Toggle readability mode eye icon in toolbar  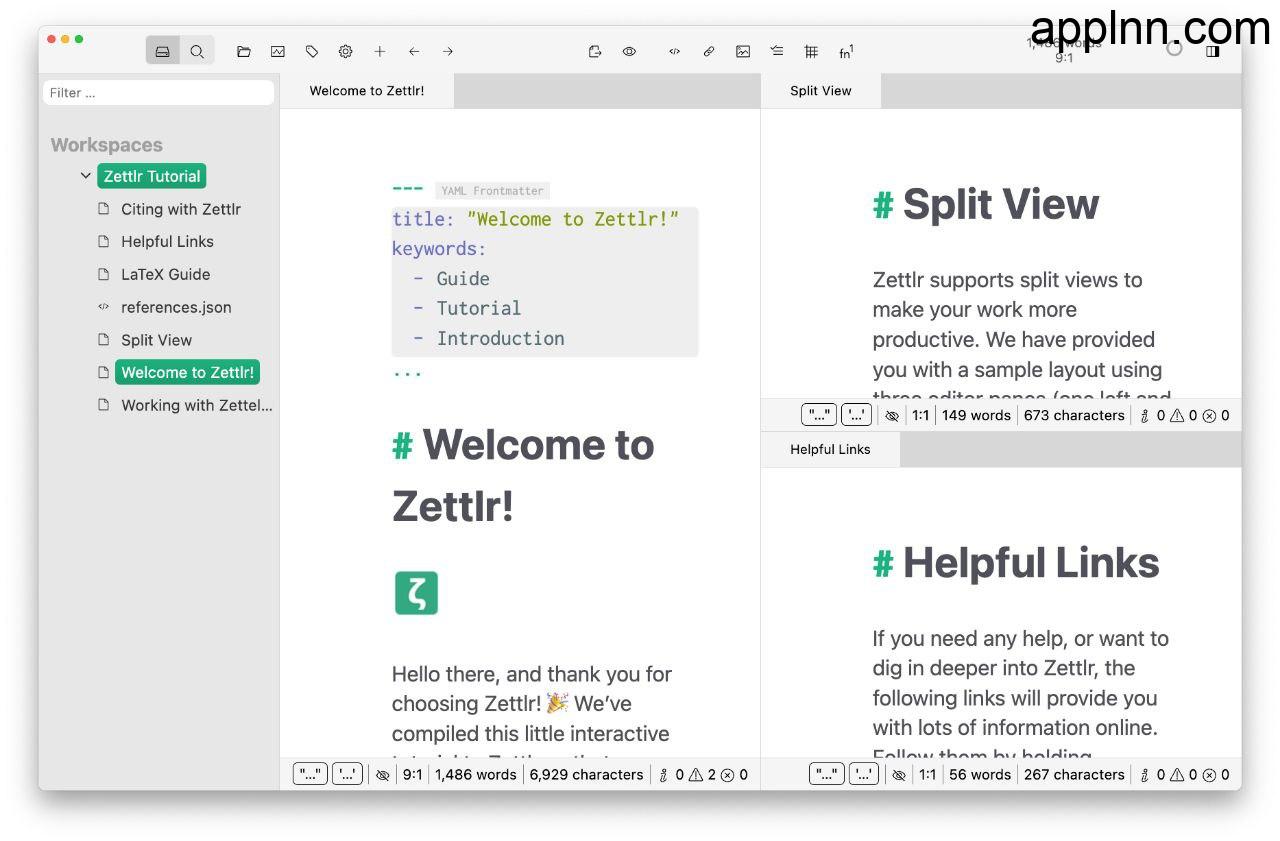629,51
